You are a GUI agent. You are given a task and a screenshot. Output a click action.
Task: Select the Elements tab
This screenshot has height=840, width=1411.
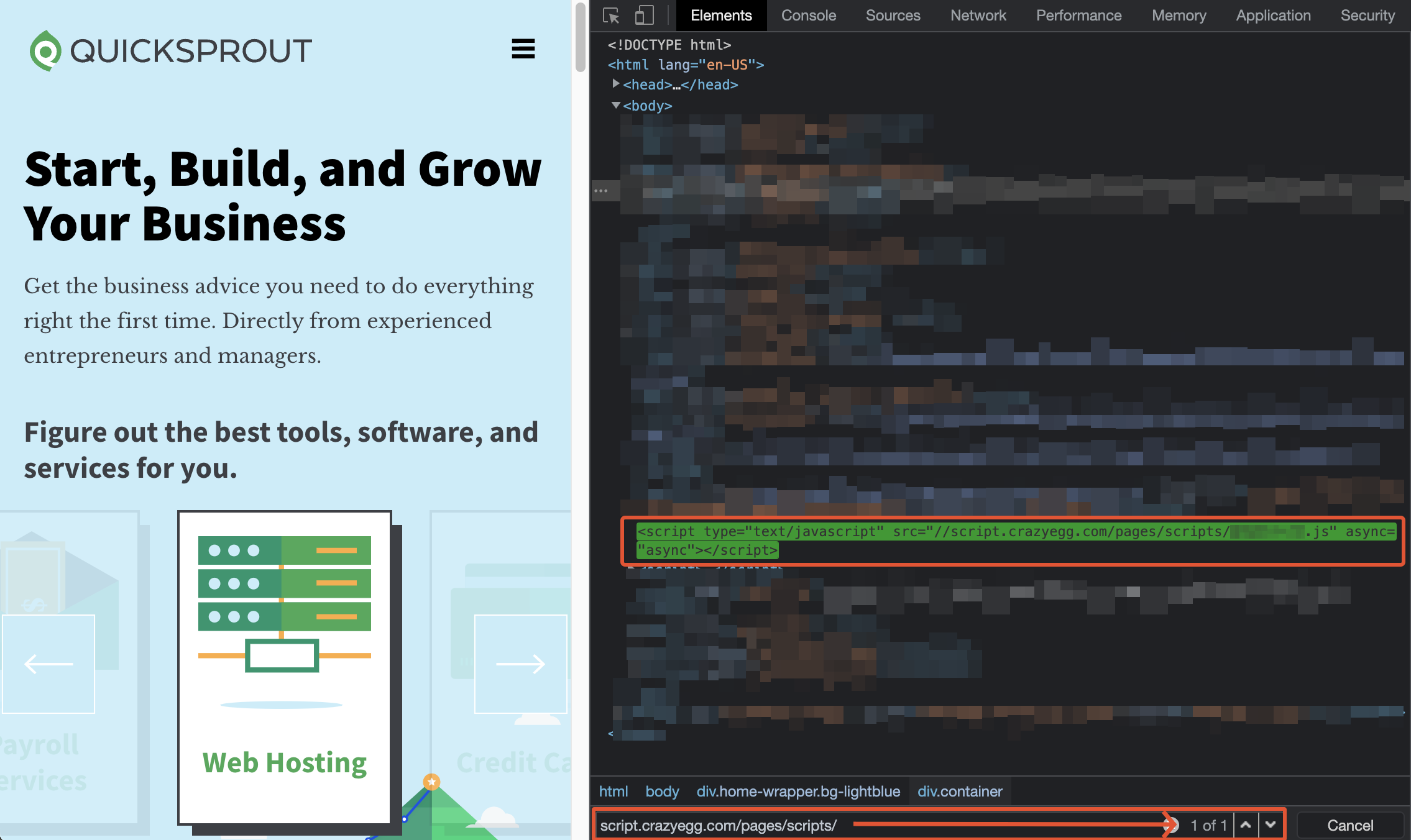click(721, 16)
